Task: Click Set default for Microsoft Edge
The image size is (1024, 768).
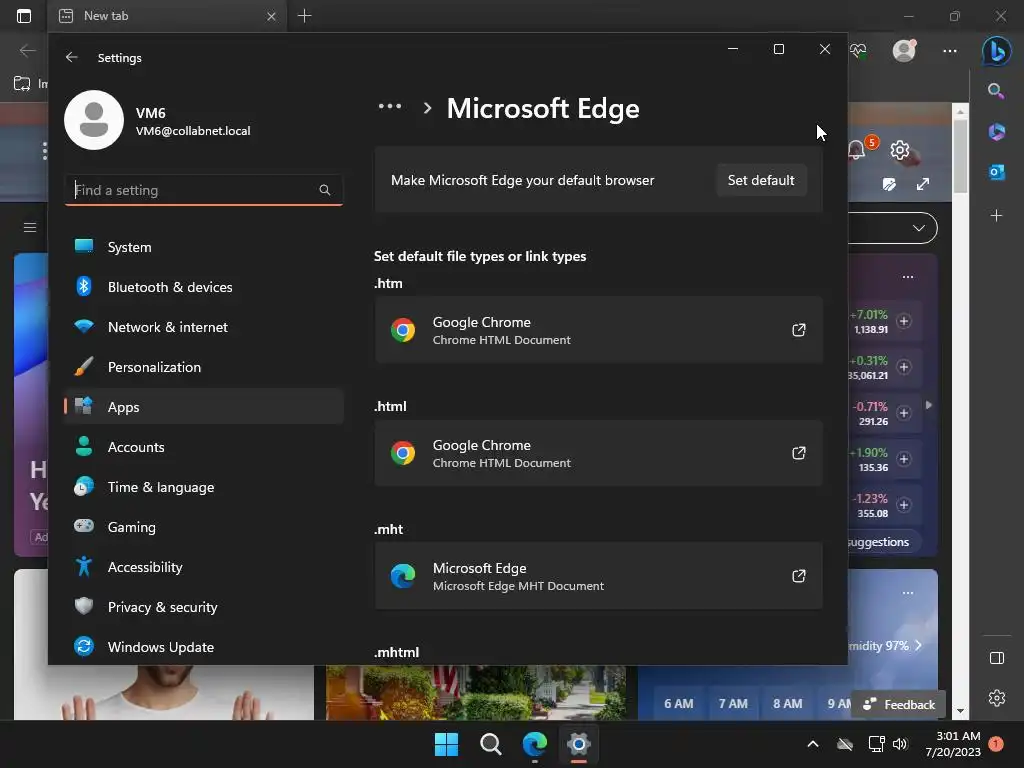Action: [x=761, y=180]
